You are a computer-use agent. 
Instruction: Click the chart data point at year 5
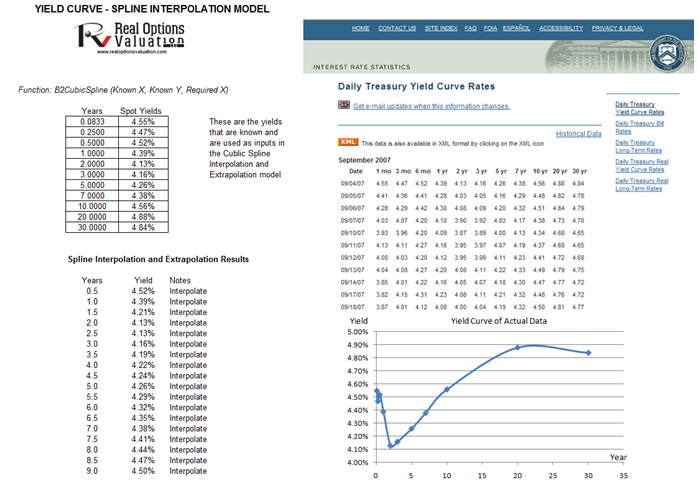point(411,429)
